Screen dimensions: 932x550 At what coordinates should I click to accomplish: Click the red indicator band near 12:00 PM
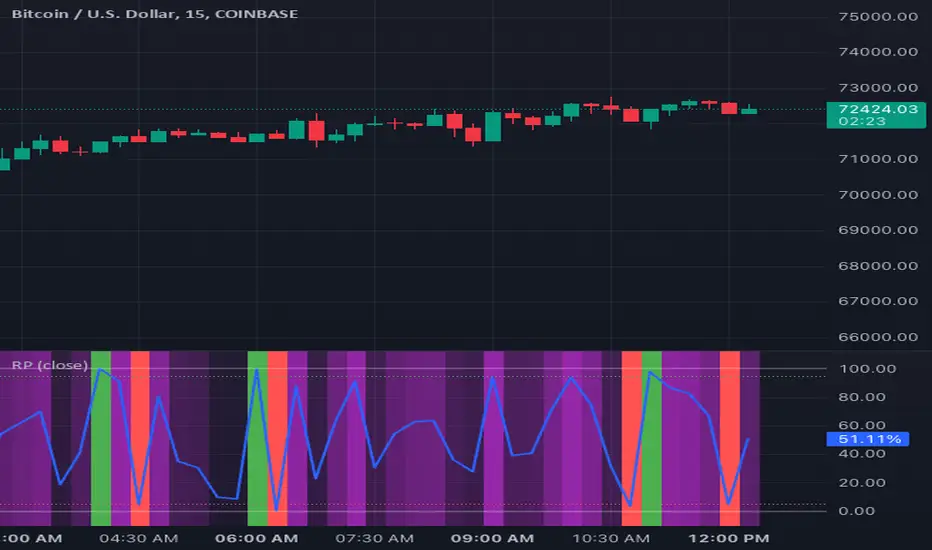click(x=729, y=438)
